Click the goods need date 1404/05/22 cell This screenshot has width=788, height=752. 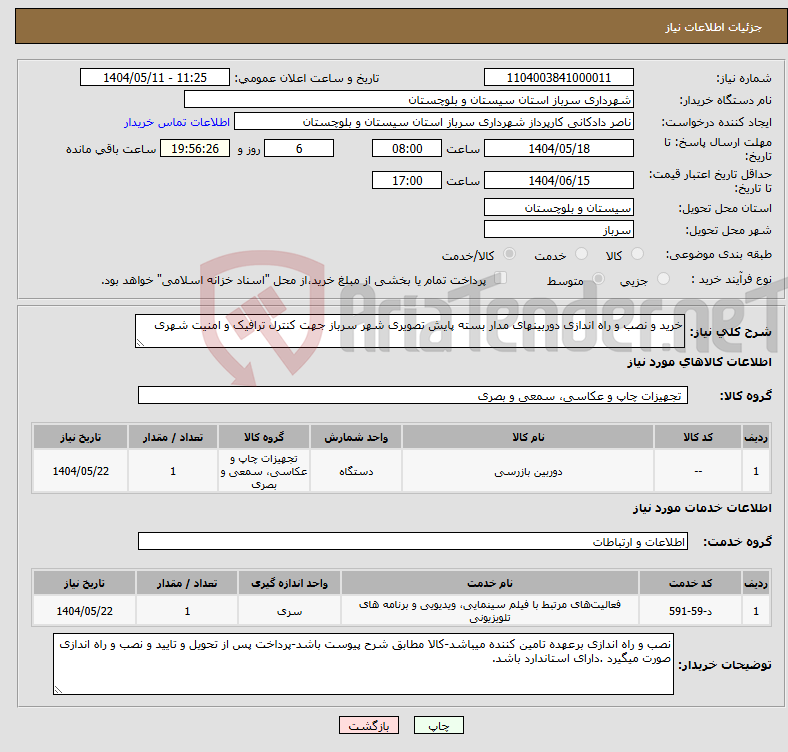(x=80, y=471)
